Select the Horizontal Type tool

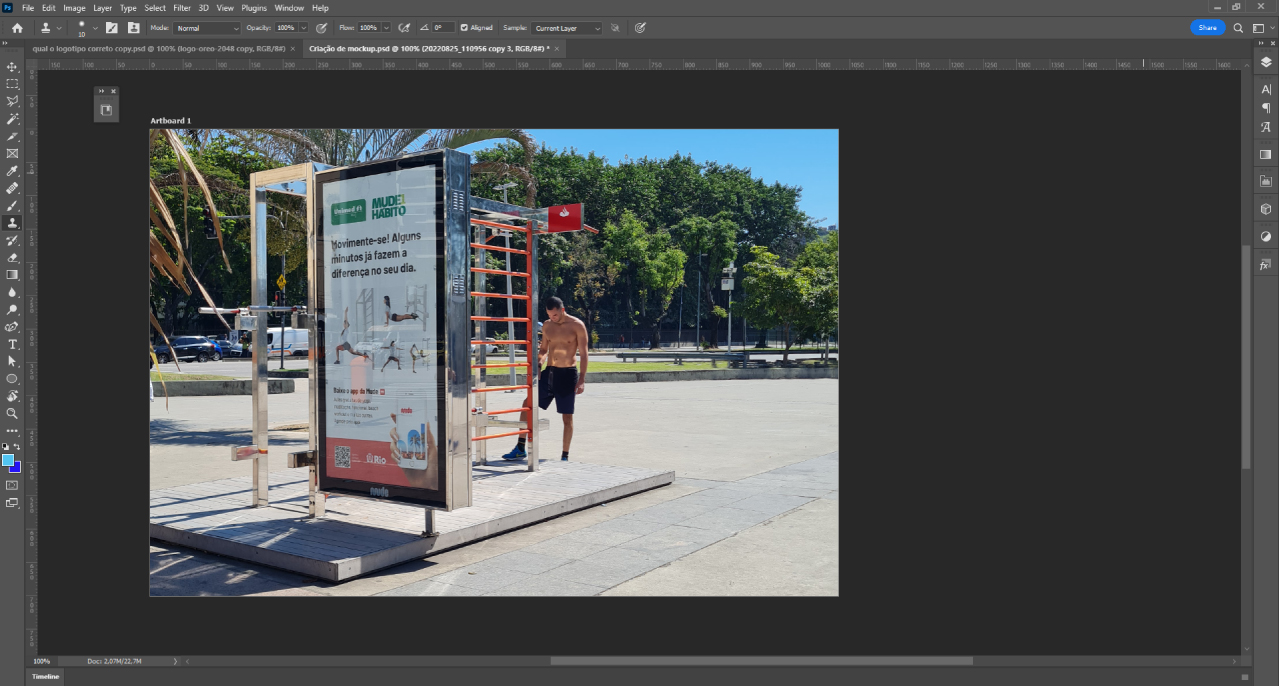12,344
